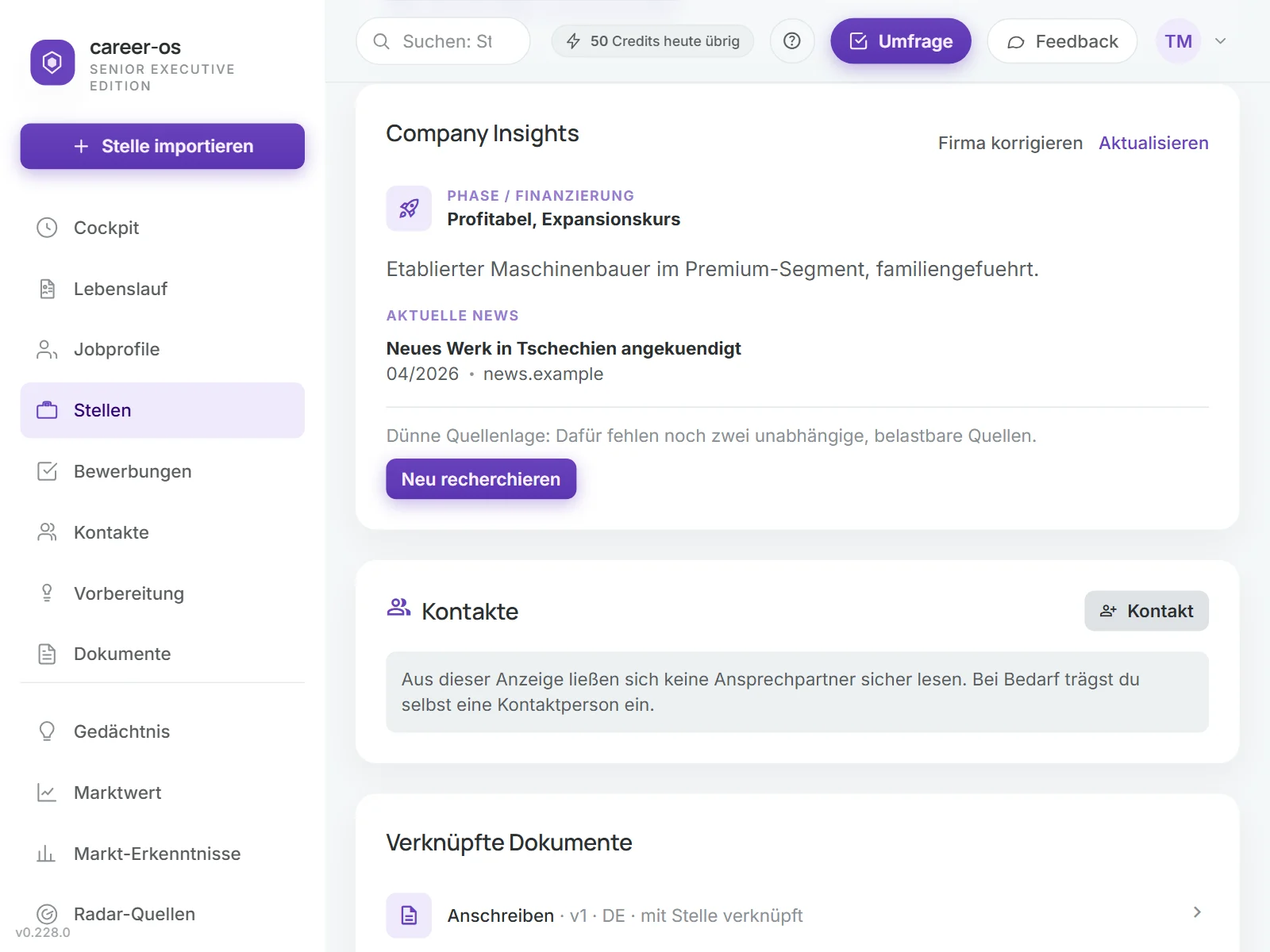Click the Vorbereitung lightbulb icon

pyautogui.click(x=47, y=593)
